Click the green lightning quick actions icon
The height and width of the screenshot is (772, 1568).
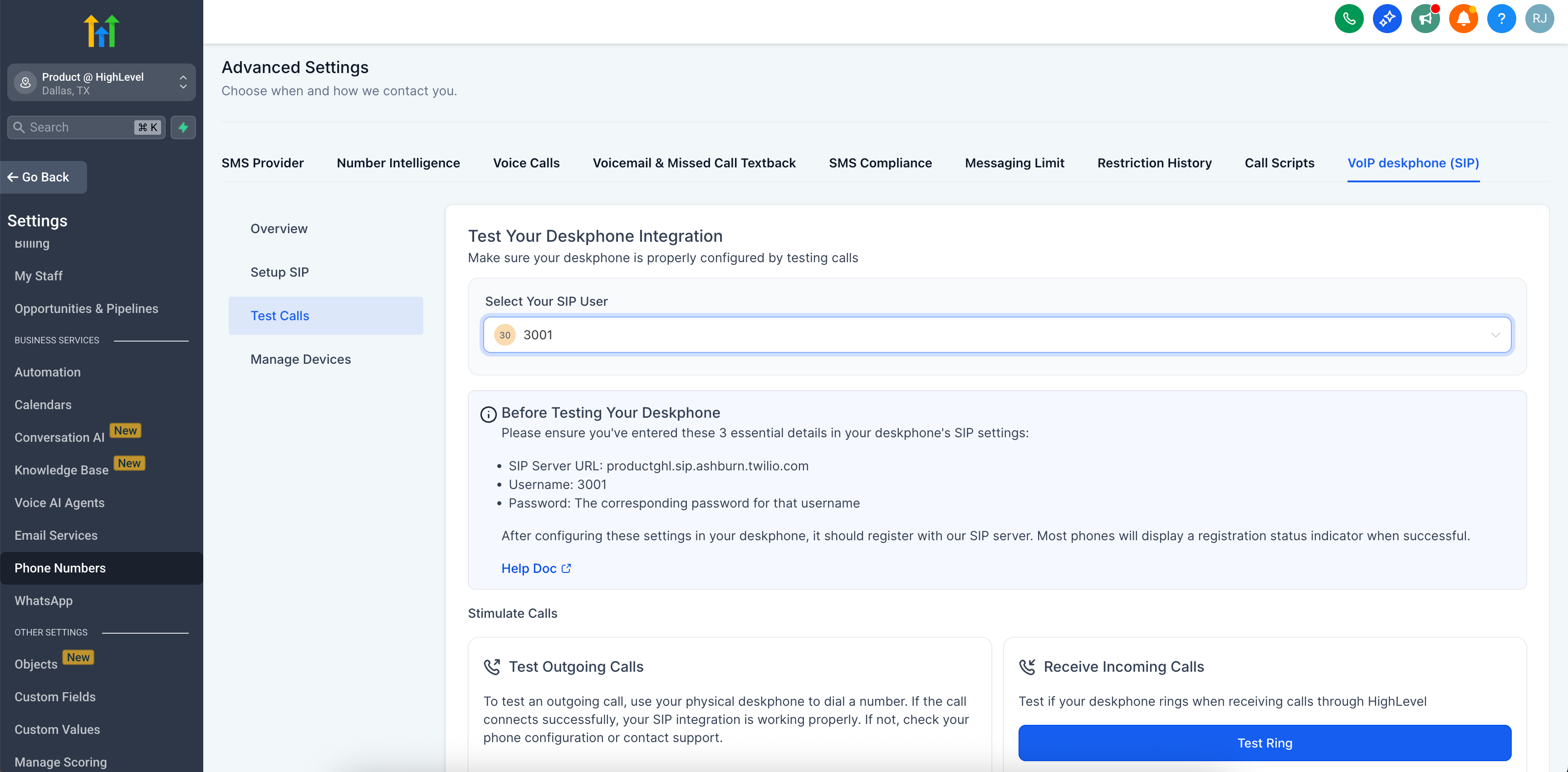183,127
